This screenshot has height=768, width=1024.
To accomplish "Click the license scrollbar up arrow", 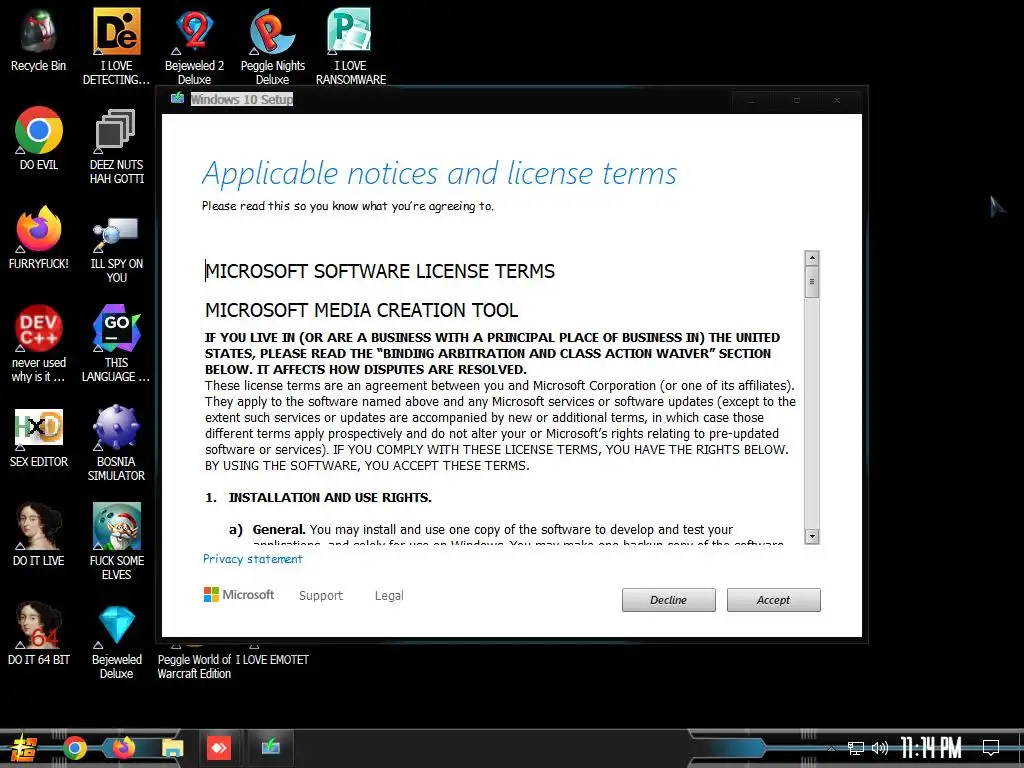I will point(812,257).
